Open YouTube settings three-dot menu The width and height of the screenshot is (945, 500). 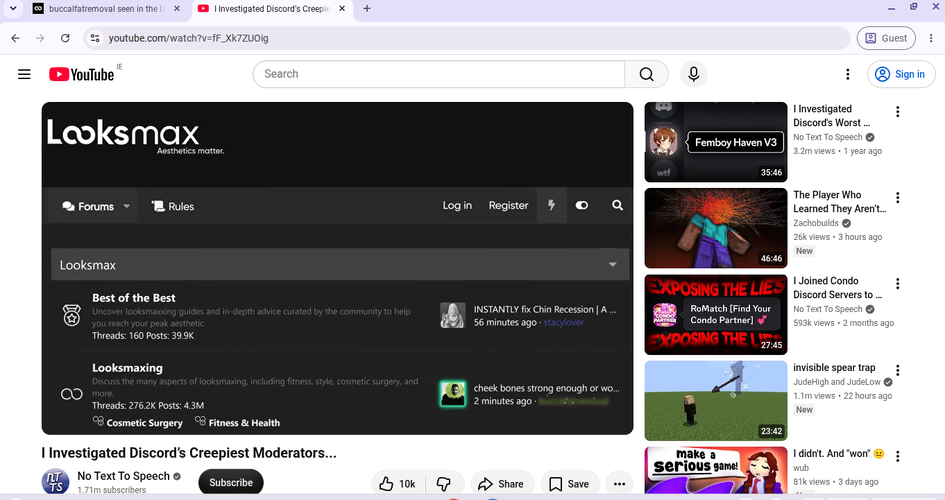point(847,74)
